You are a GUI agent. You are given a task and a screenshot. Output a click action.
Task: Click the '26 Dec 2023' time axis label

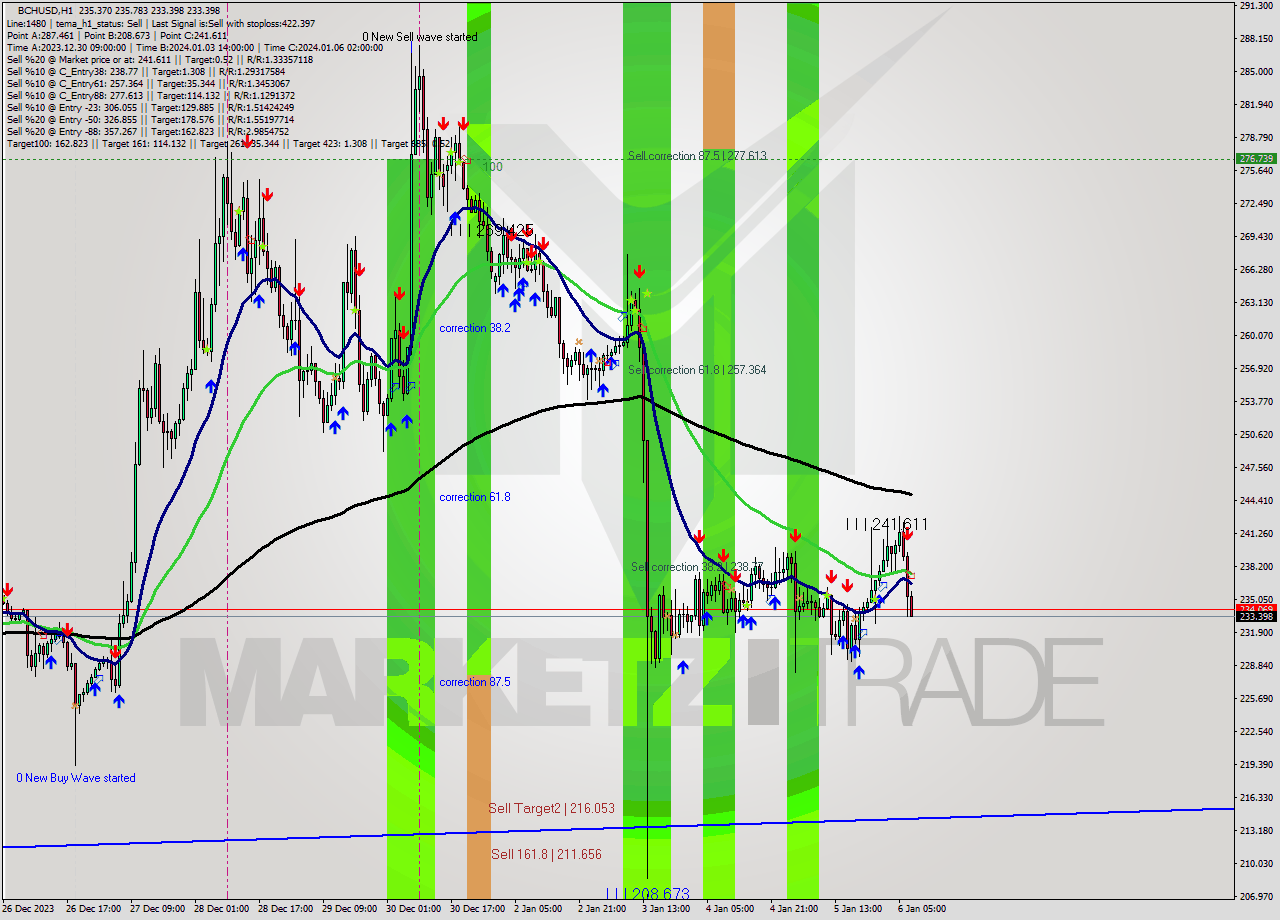pyautogui.click(x=27, y=909)
